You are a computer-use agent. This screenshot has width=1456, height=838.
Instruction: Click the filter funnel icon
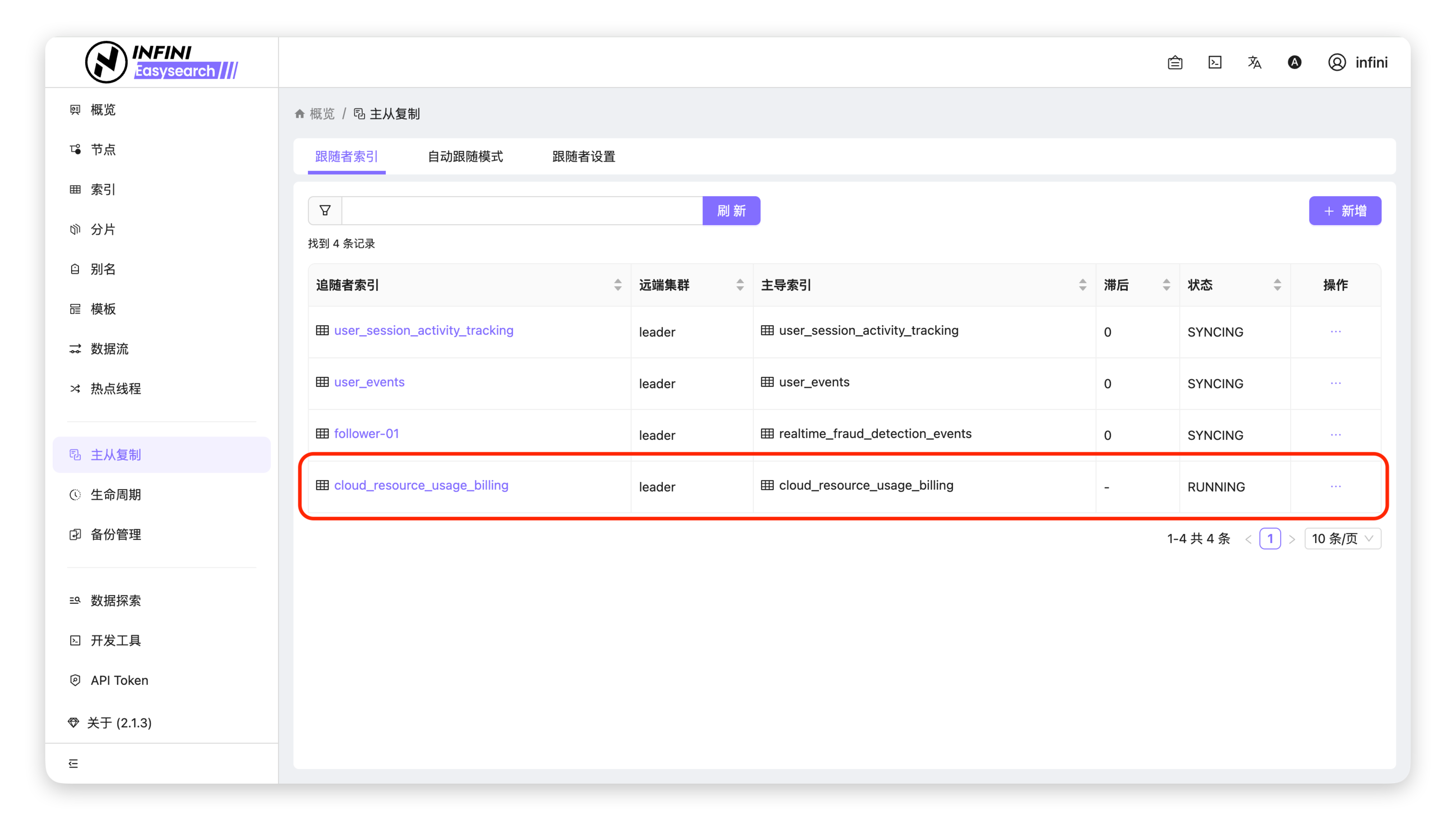pos(325,211)
